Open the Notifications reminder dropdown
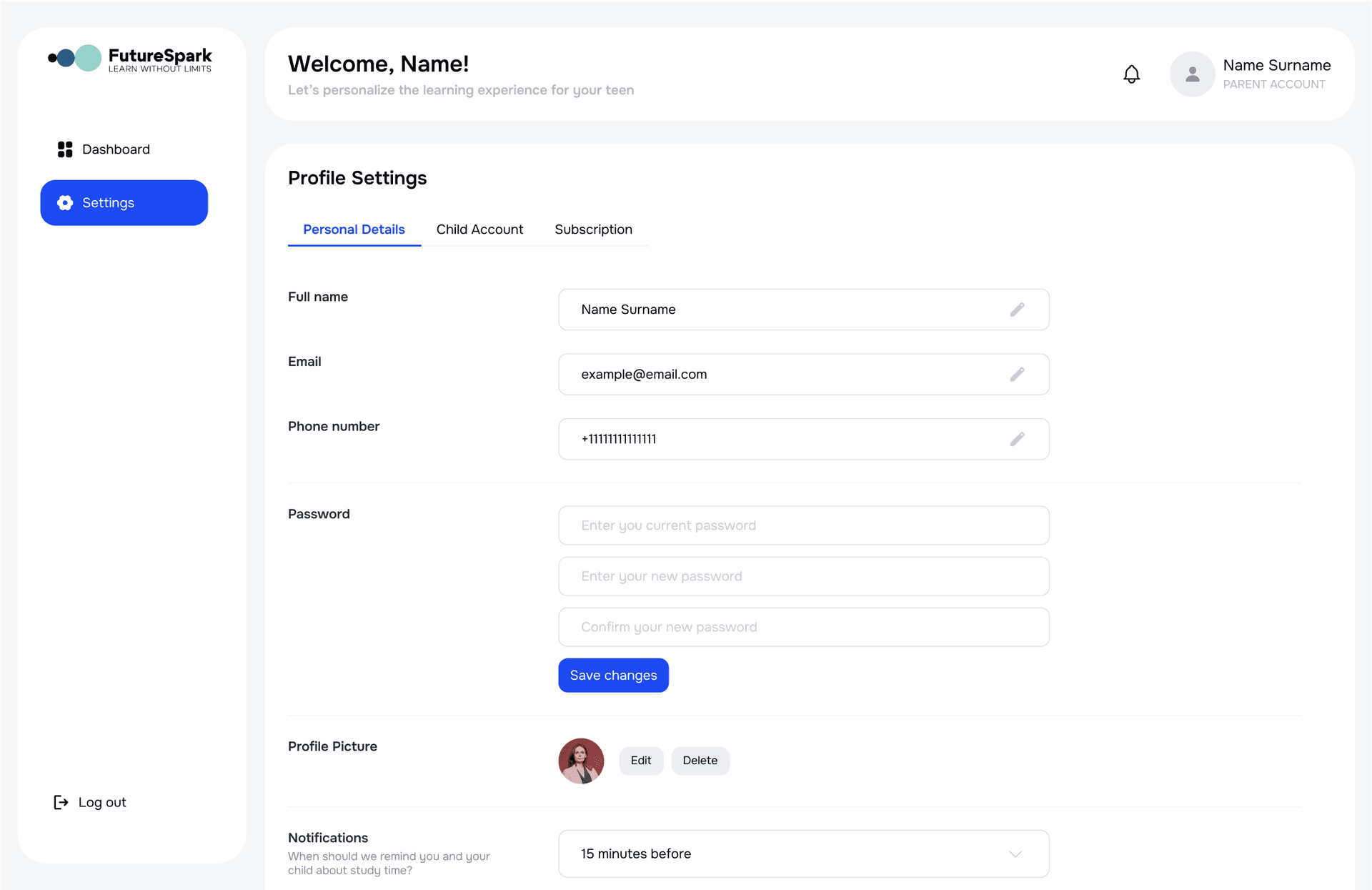The width and height of the screenshot is (1372, 890). [x=803, y=854]
